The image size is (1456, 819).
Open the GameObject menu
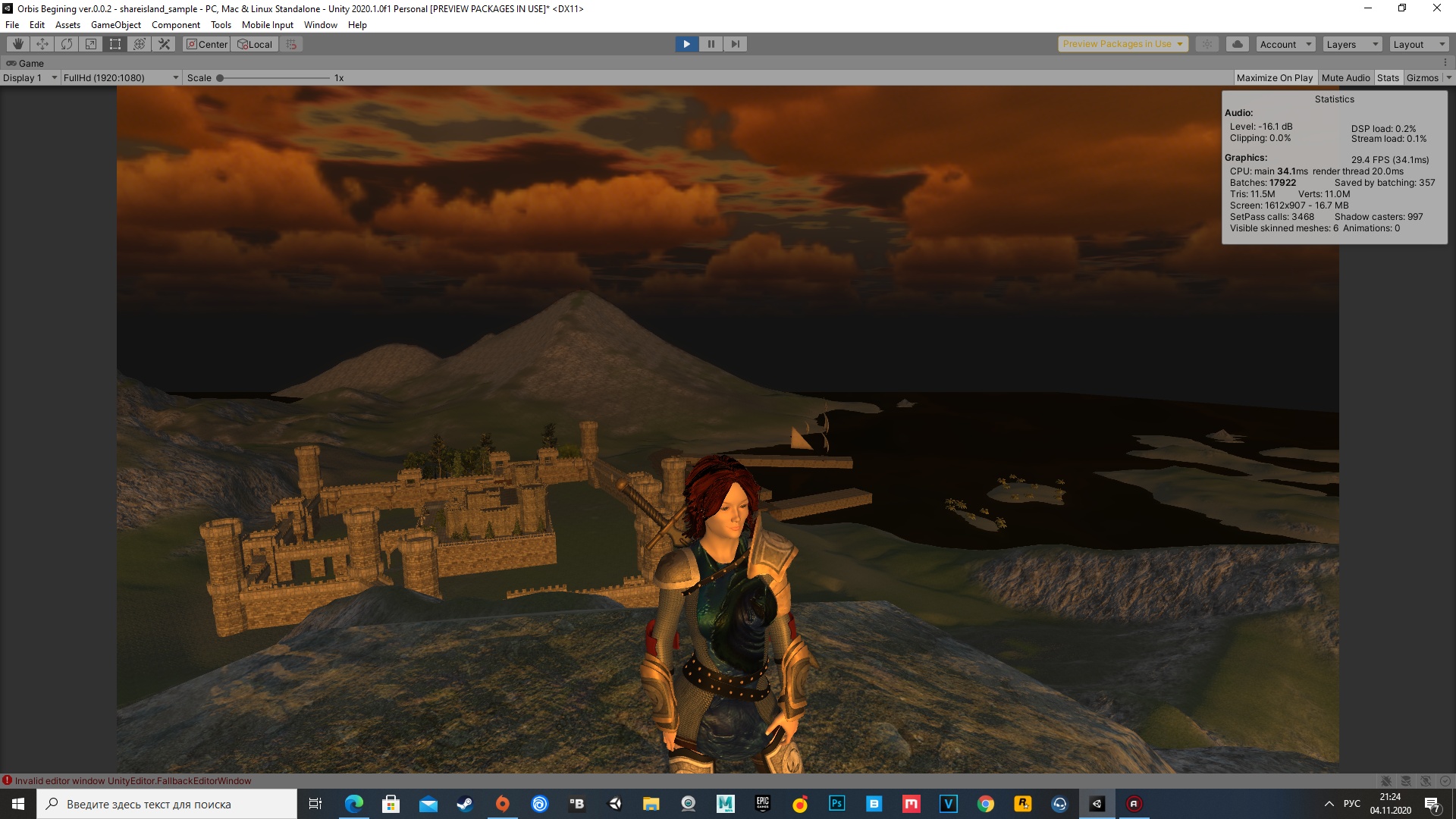click(115, 25)
